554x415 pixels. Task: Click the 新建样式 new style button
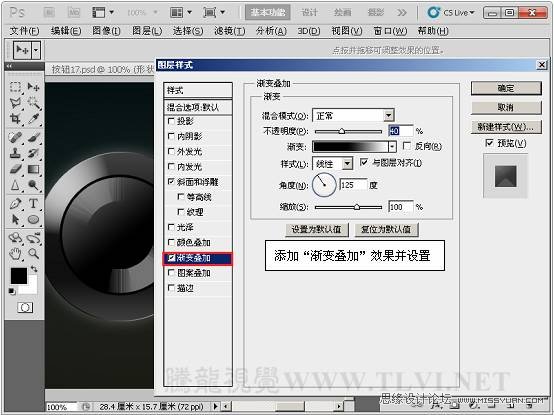pyautogui.click(x=506, y=127)
